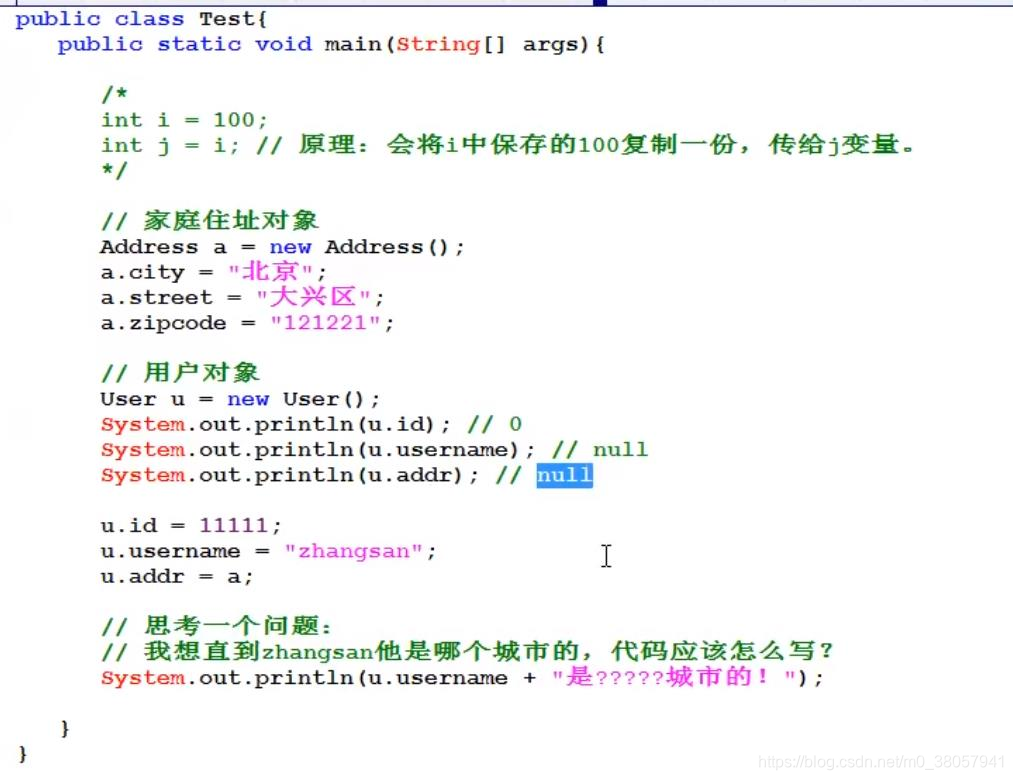The image size is (1013, 780).
Task: Click 'System.out.println(u.addr)' statement
Action: point(289,475)
